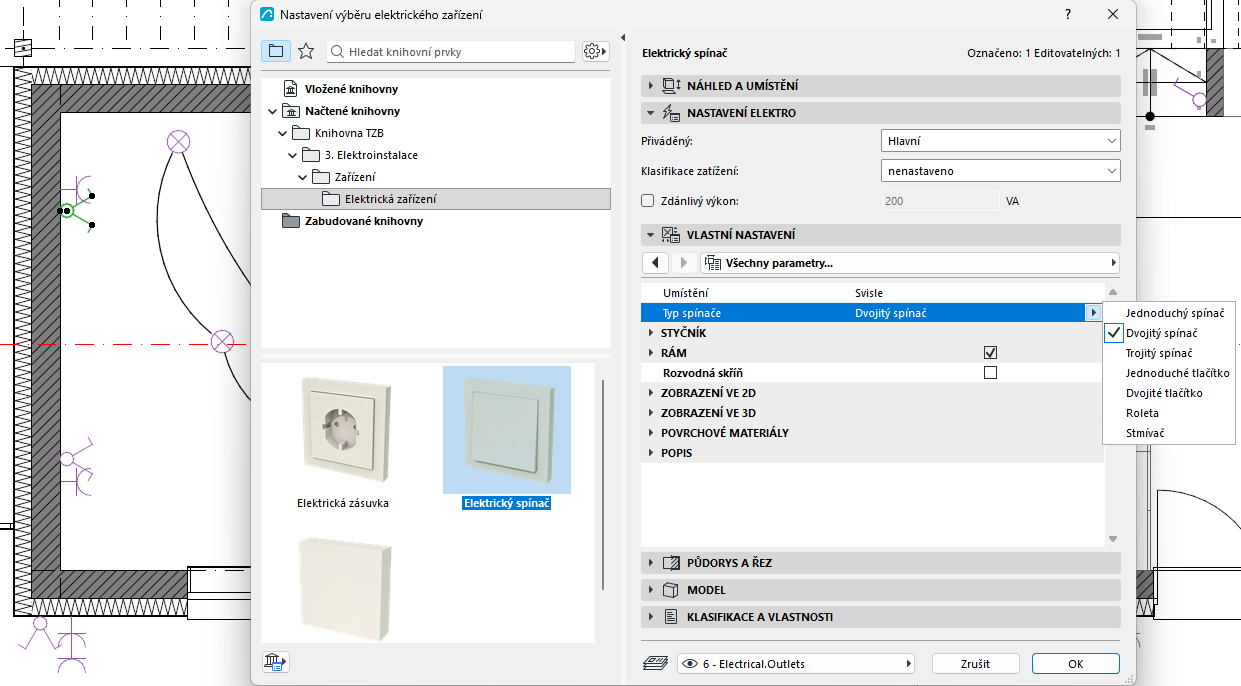The width and height of the screenshot is (1241, 686).
Task: Click the Model panel cube icon
Action: (x=671, y=590)
